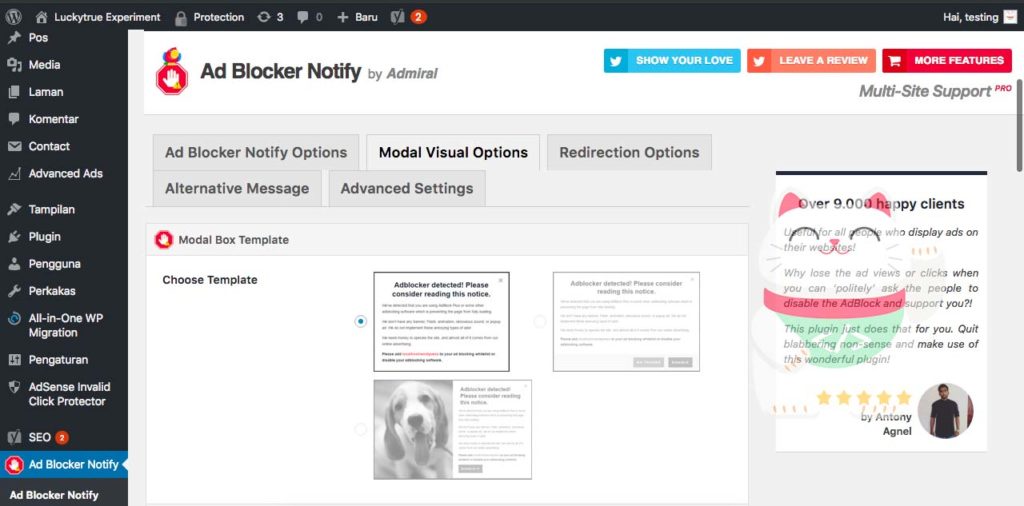The height and width of the screenshot is (506, 1024).
Task: Click the SHOW YOUR LOVE Twitter button
Action: coord(672,60)
